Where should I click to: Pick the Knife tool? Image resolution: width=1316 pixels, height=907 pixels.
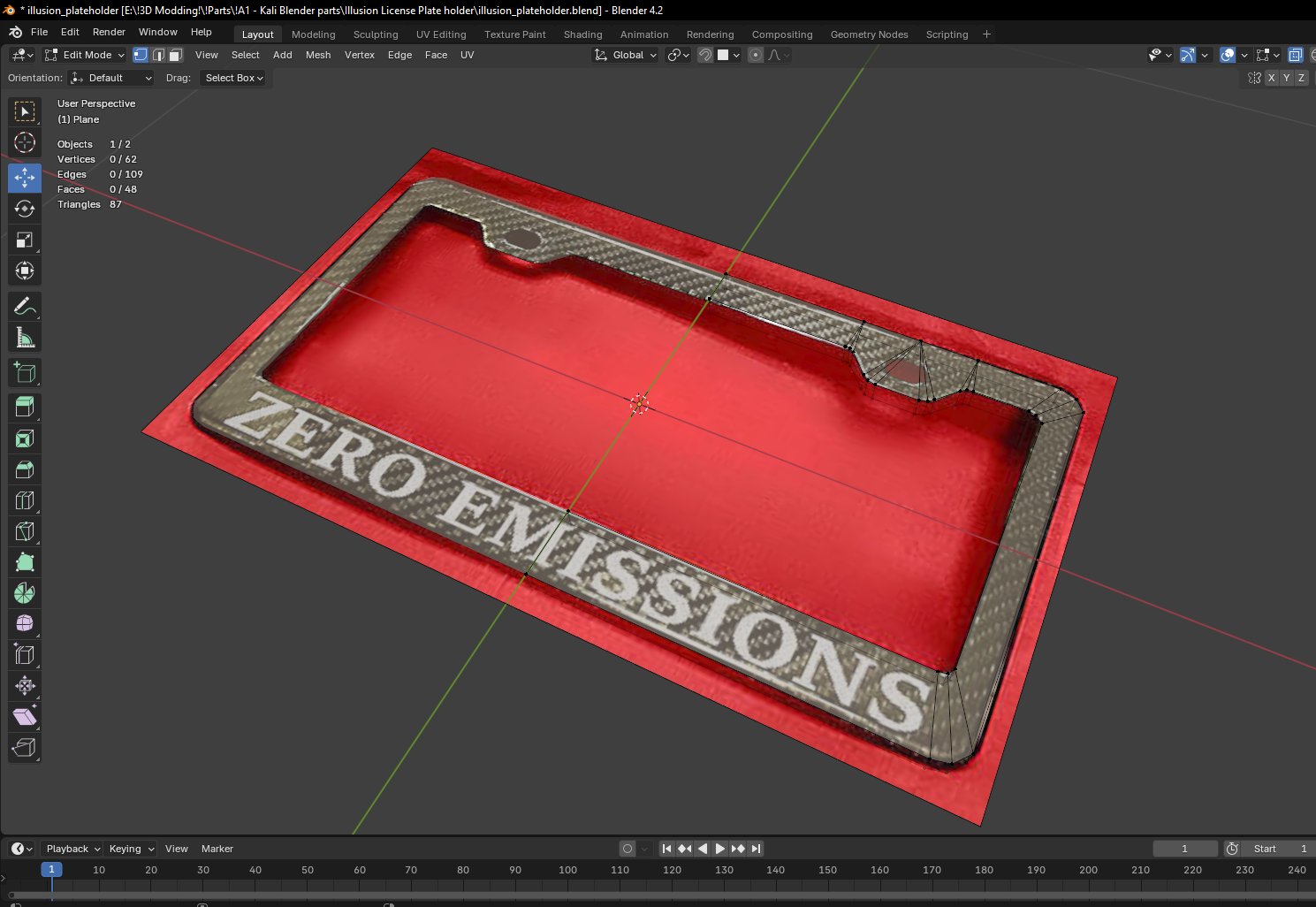click(x=25, y=531)
